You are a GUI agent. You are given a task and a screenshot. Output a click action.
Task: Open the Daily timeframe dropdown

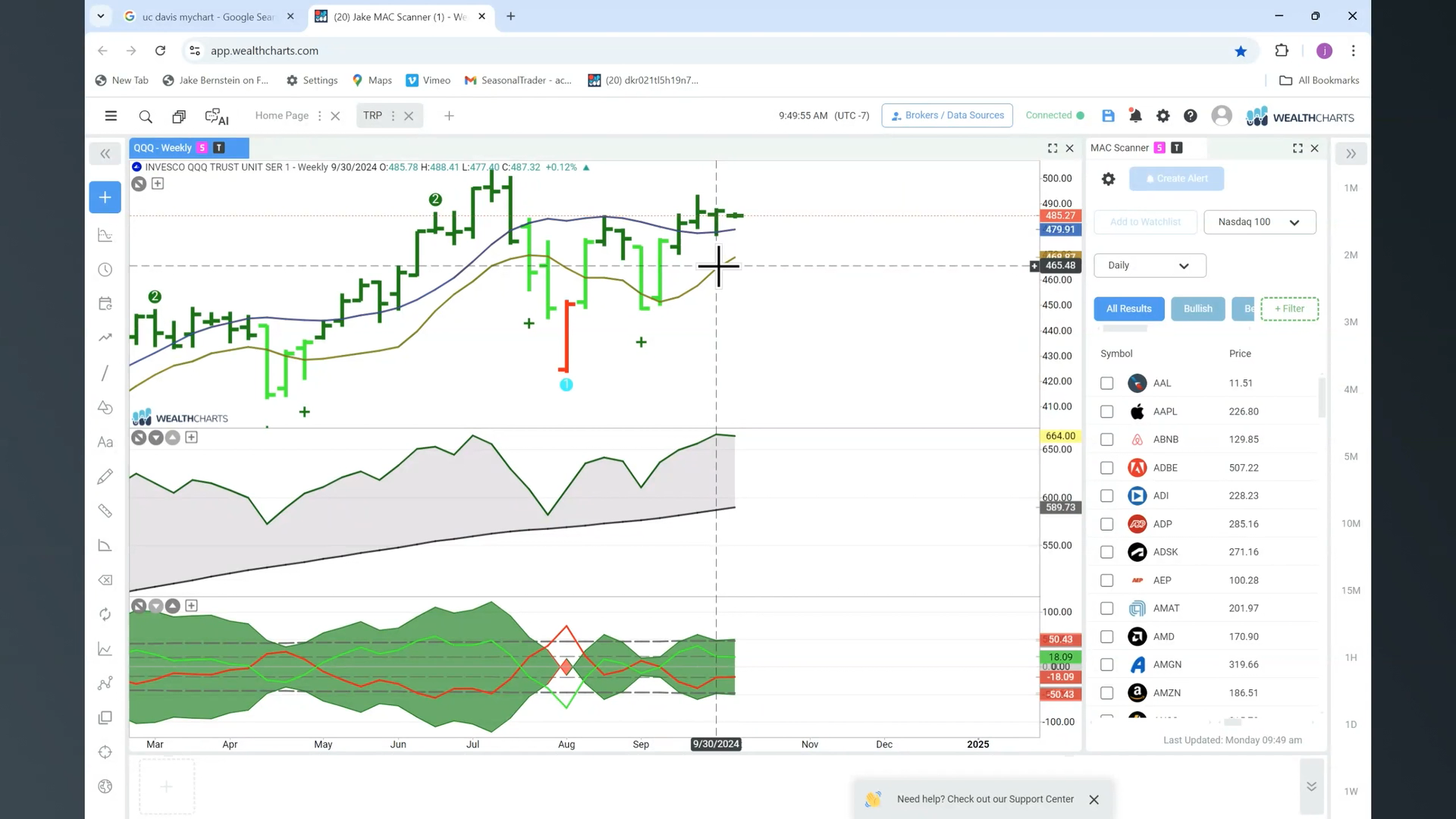(1150, 265)
